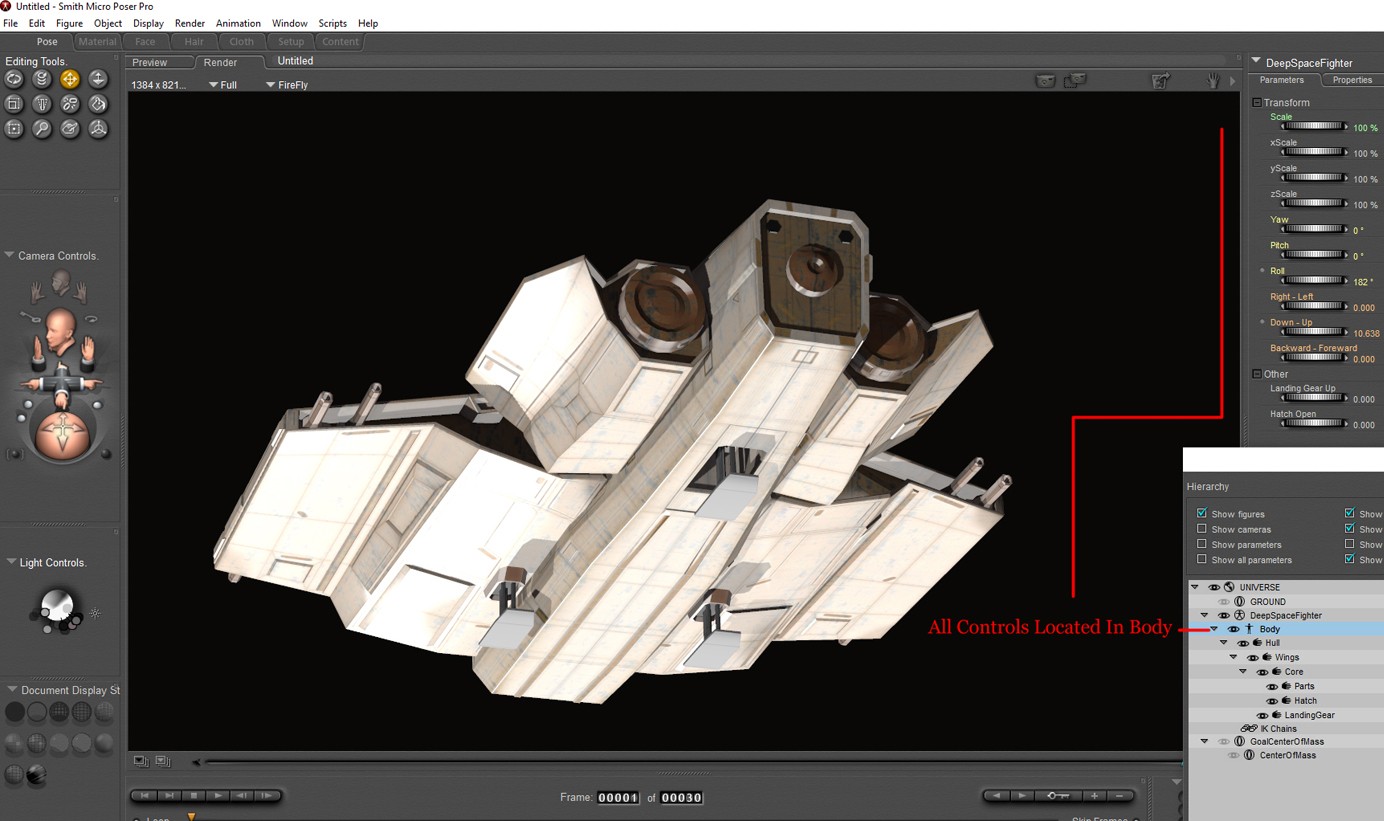Enable Show parameters checkbox
Screen dimensions: 1384x821
pos(1202,544)
